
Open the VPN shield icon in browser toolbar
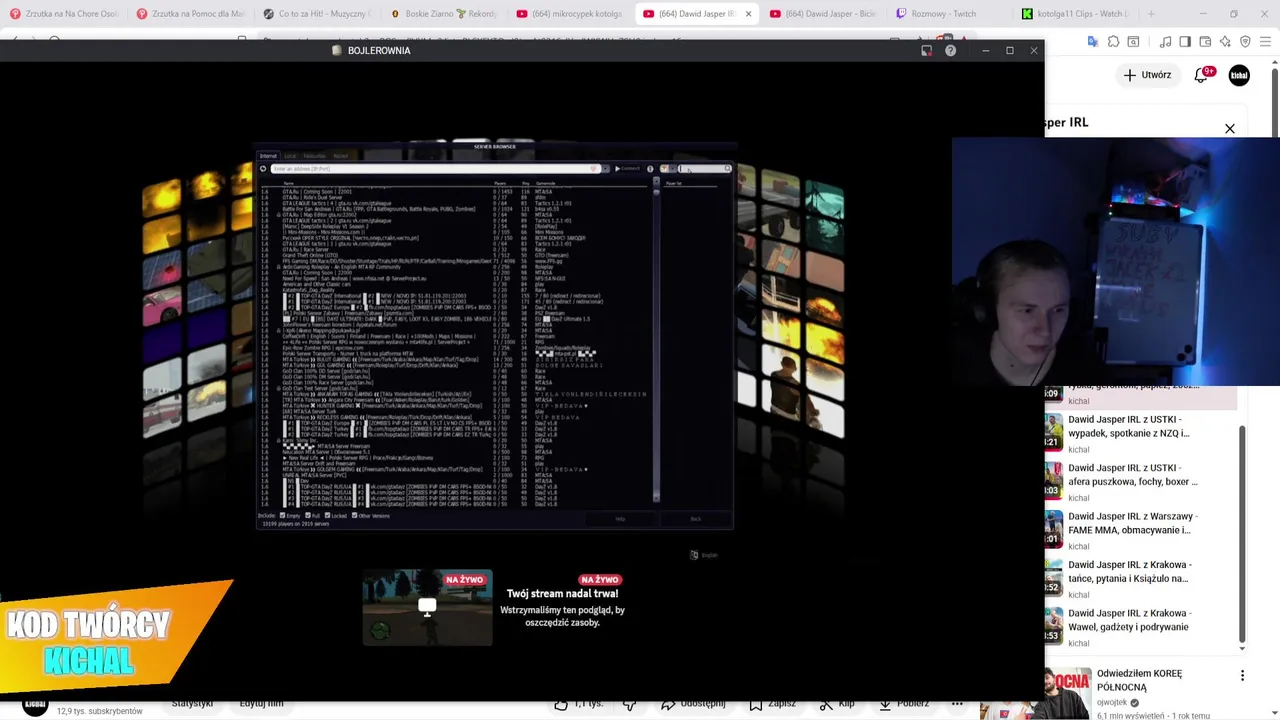tap(1245, 42)
